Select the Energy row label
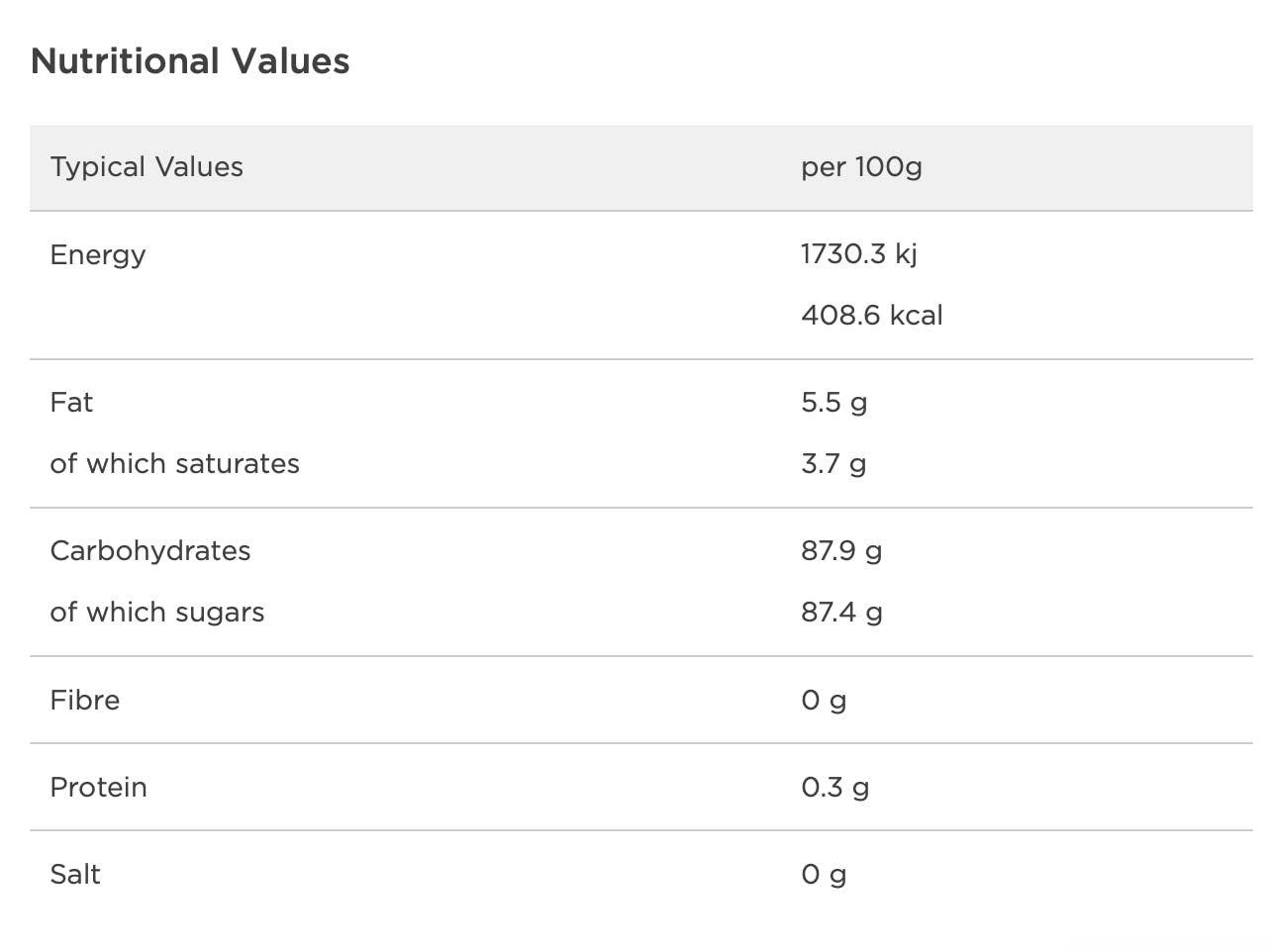The width and height of the screenshot is (1273, 952). (x=98, y=254)
